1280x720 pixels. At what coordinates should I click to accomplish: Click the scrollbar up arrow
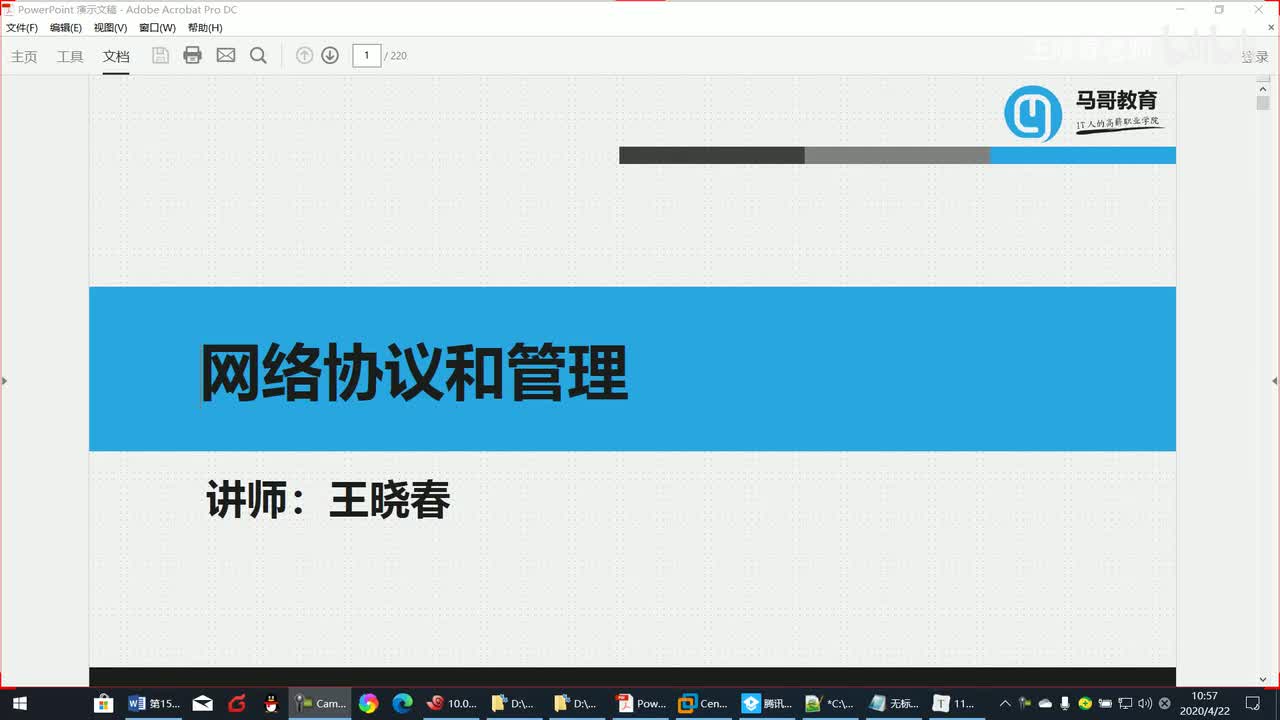1263,90
